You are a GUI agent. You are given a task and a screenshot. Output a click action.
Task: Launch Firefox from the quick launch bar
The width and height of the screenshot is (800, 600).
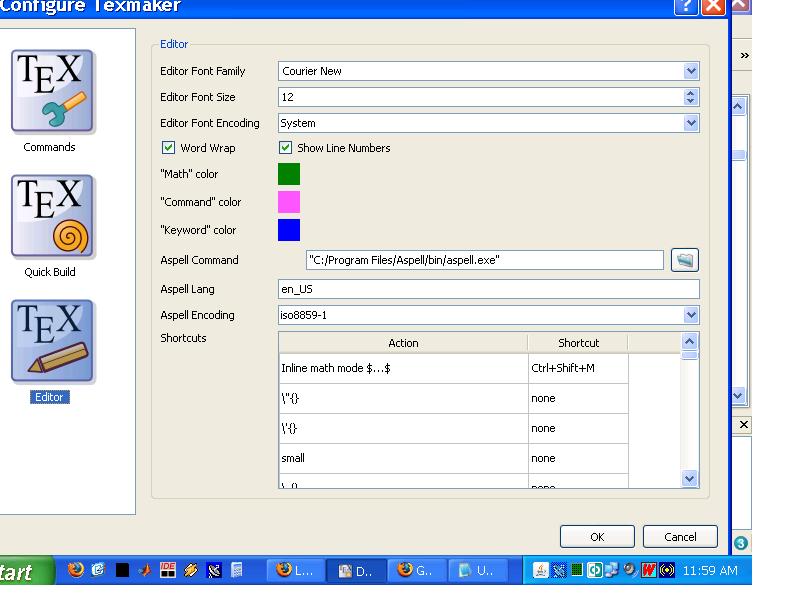[76, 569]
